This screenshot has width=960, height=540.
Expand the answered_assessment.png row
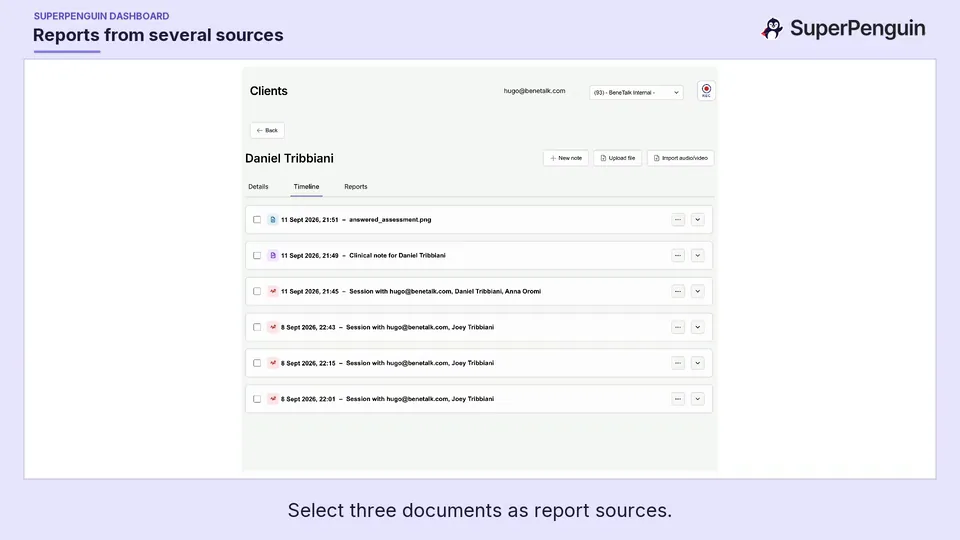pos(697,220)
